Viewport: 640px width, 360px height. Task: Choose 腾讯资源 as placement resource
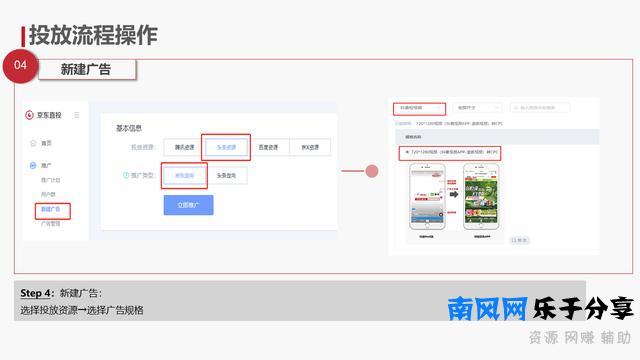(x=184, y=147)
